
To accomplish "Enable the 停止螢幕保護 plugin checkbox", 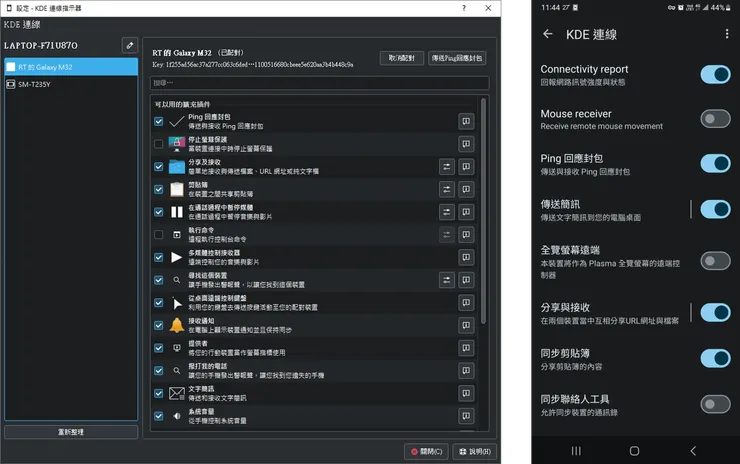I will pyautogui.click(x=159, y=144).
